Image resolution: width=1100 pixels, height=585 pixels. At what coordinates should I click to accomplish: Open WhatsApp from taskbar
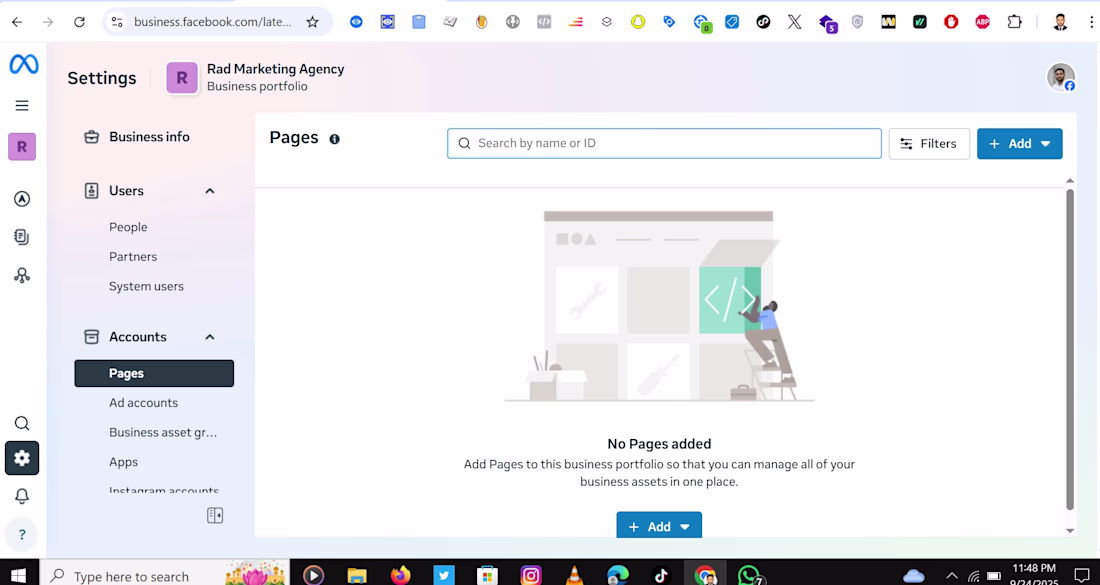click(749, 576)
